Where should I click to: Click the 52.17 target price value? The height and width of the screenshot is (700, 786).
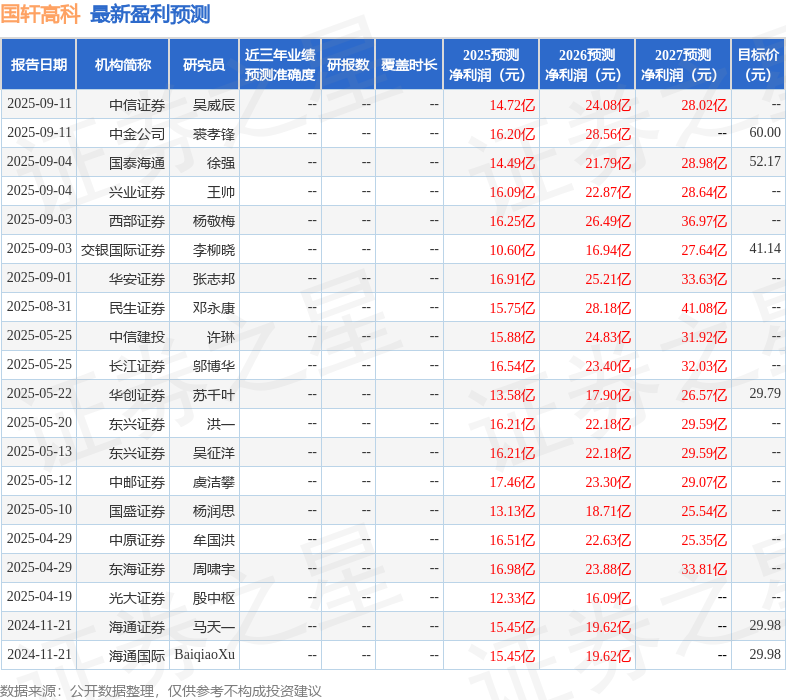click(x=765, y=161)
